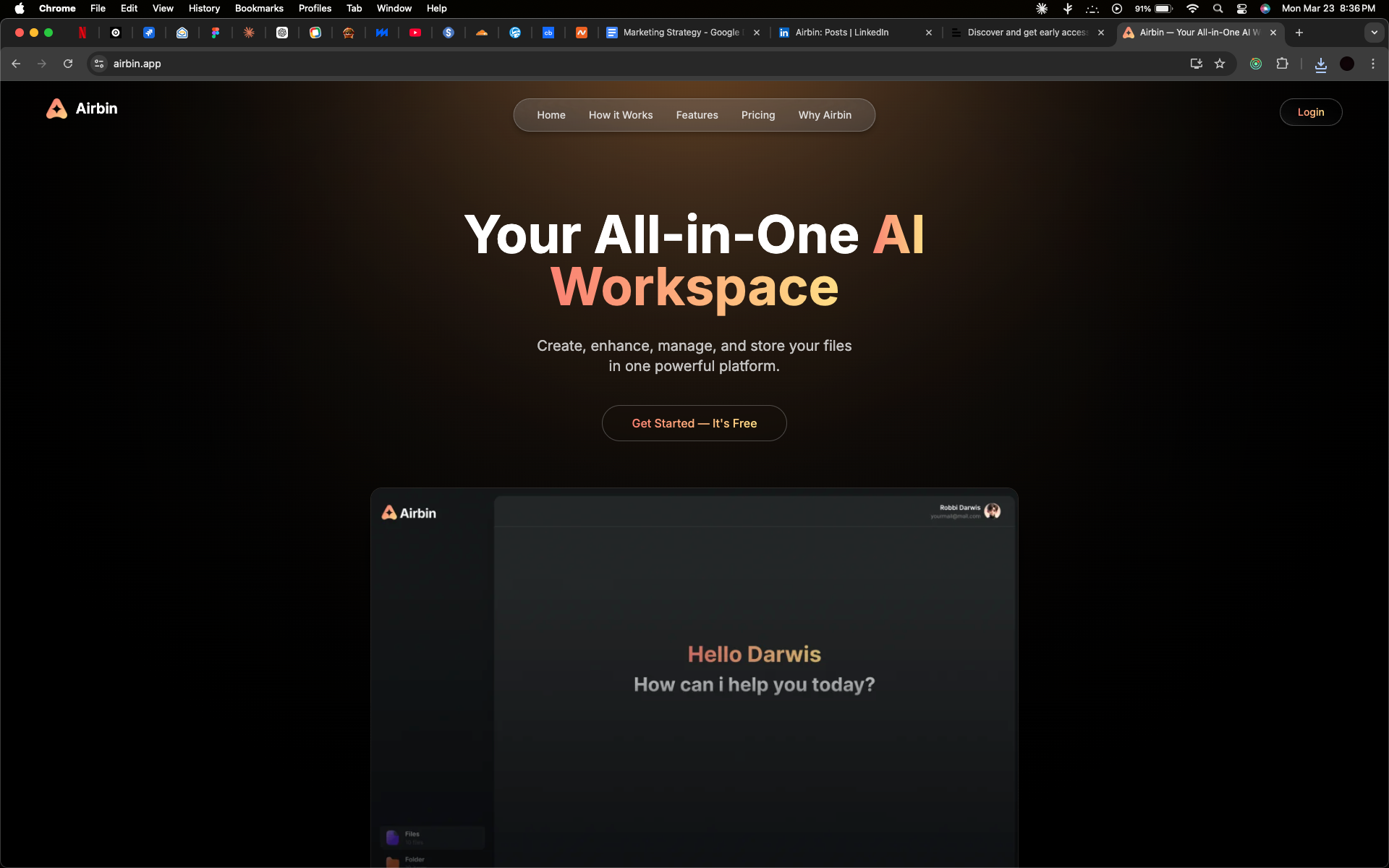This screenshot has height=868, width=1389.
Task: View site information for airbin.app
Action: click(x=99, y=64)
